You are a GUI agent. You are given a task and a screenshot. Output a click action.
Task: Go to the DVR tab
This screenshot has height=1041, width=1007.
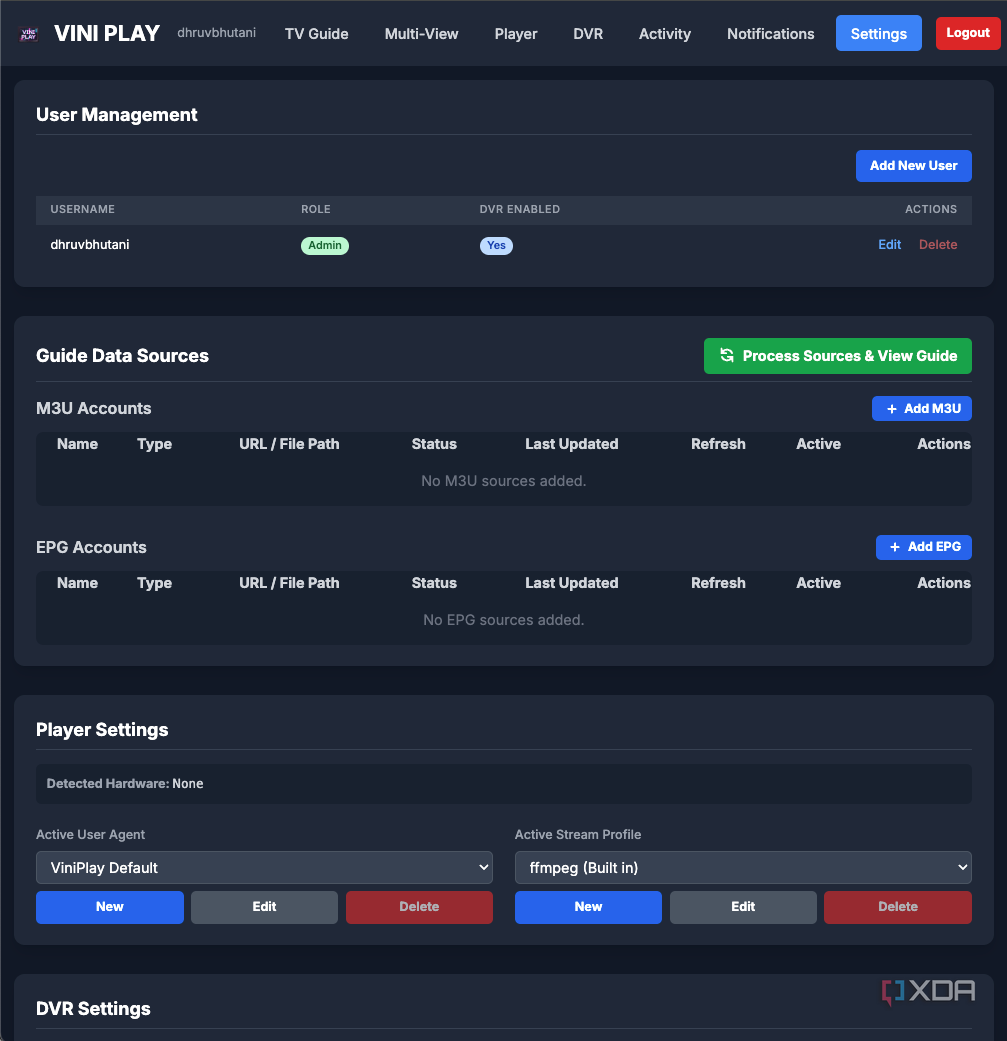588,34
